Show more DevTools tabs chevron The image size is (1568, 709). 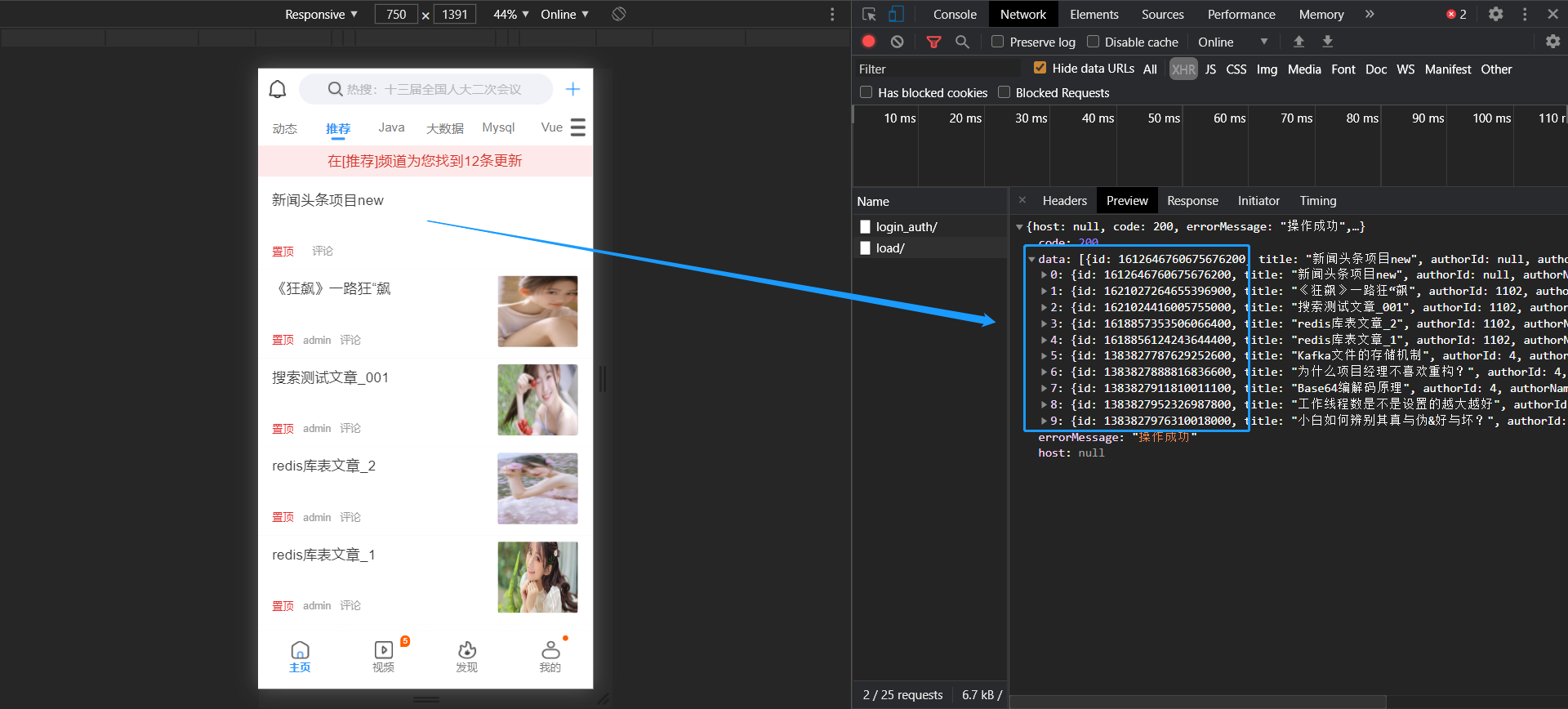(1370, 14)
